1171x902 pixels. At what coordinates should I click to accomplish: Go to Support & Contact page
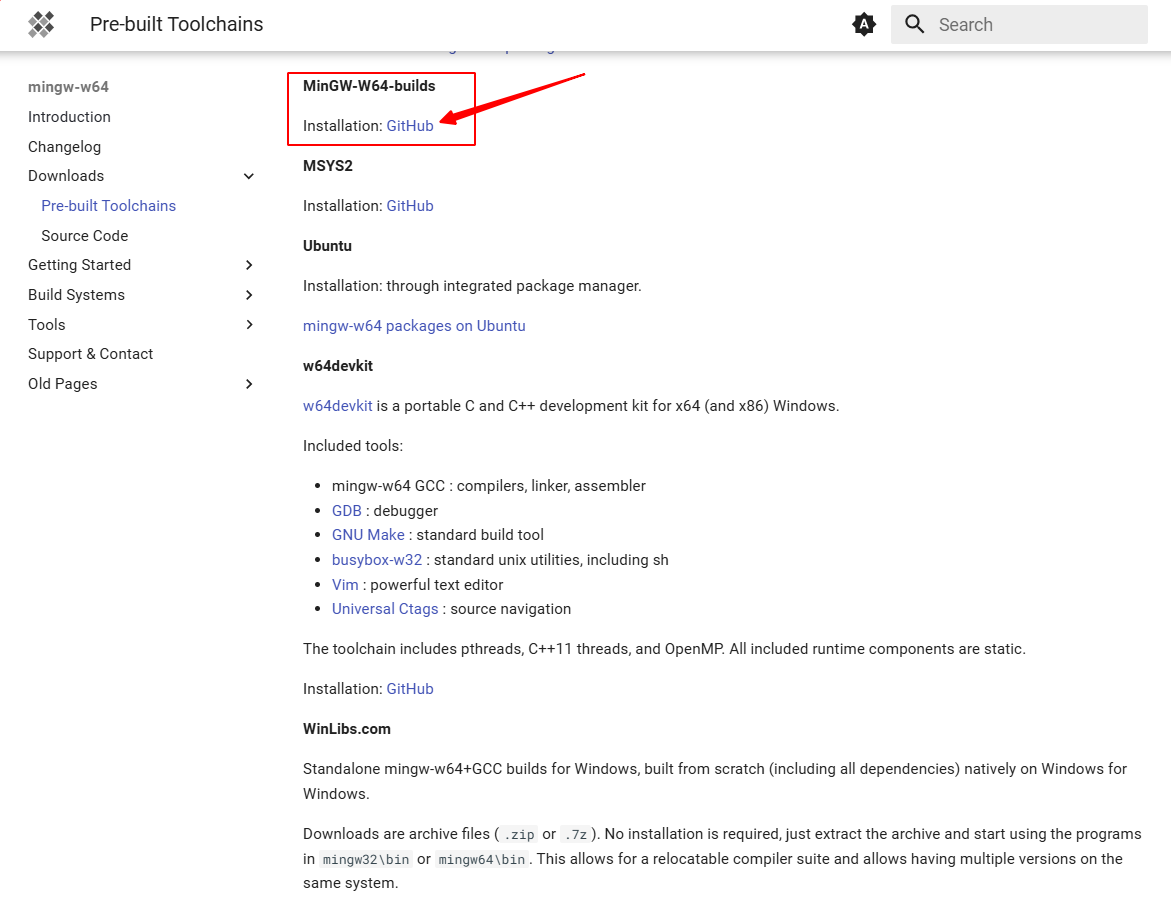pos(90,354)
